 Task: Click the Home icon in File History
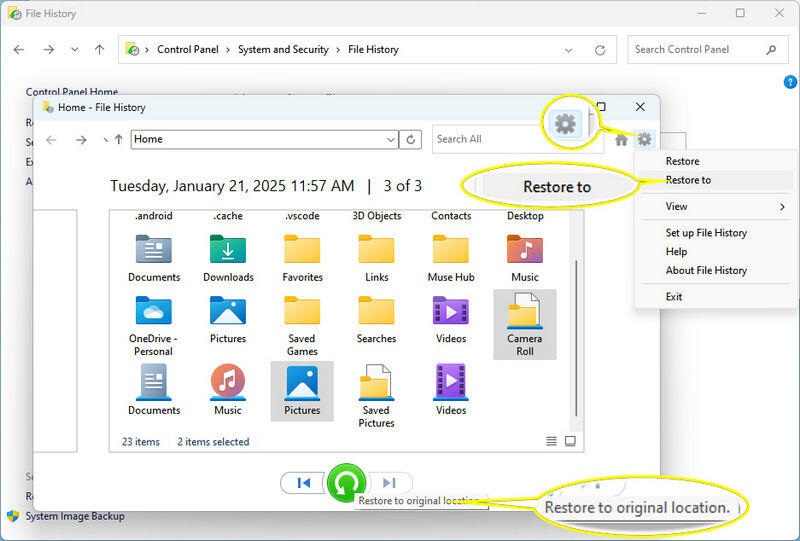coord(622,140)
